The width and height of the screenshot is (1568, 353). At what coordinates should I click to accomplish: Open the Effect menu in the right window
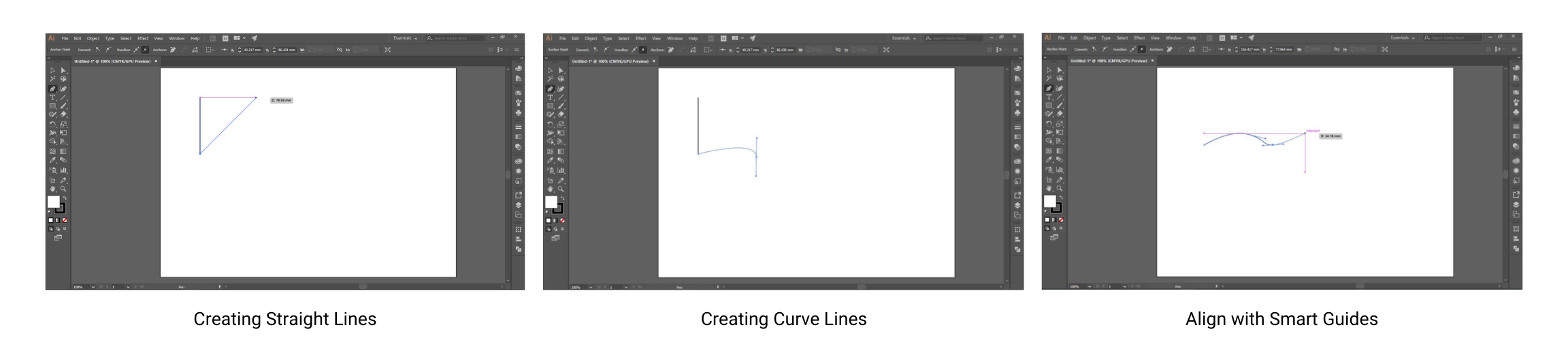1139,38
